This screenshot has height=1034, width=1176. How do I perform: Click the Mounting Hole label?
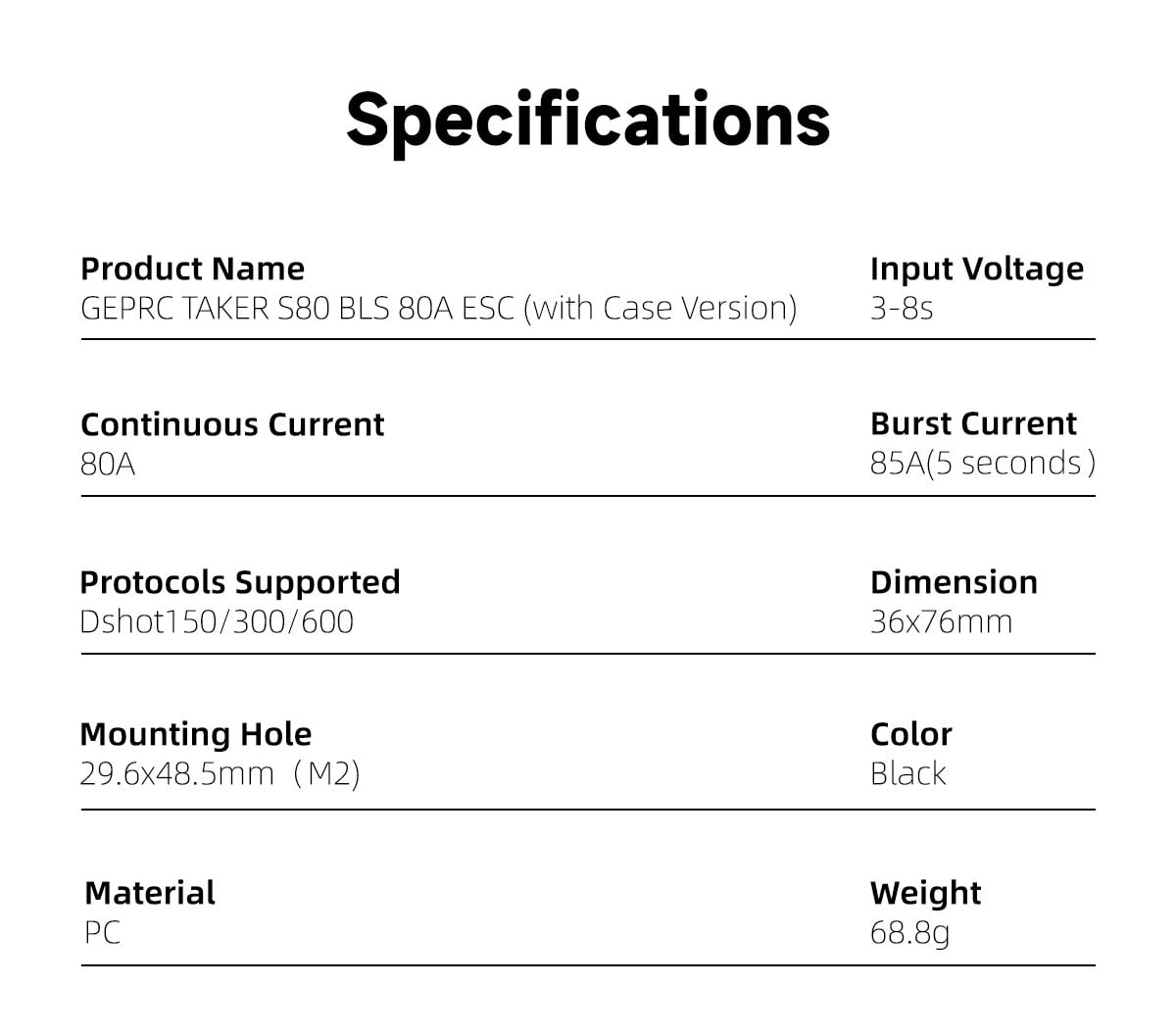tap(196, 734)
